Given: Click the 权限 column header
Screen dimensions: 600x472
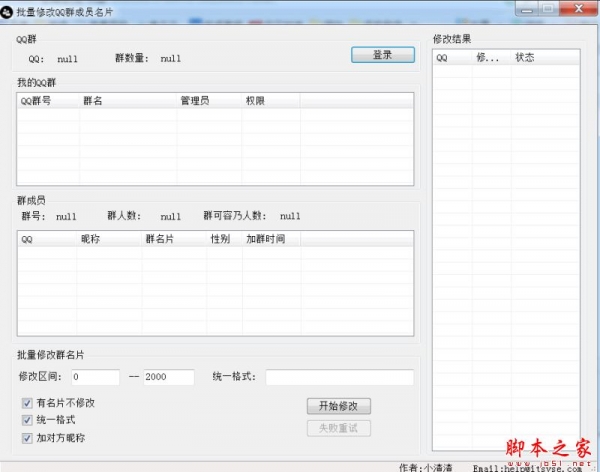Looking at the screenshot, I should pos(271,101).
